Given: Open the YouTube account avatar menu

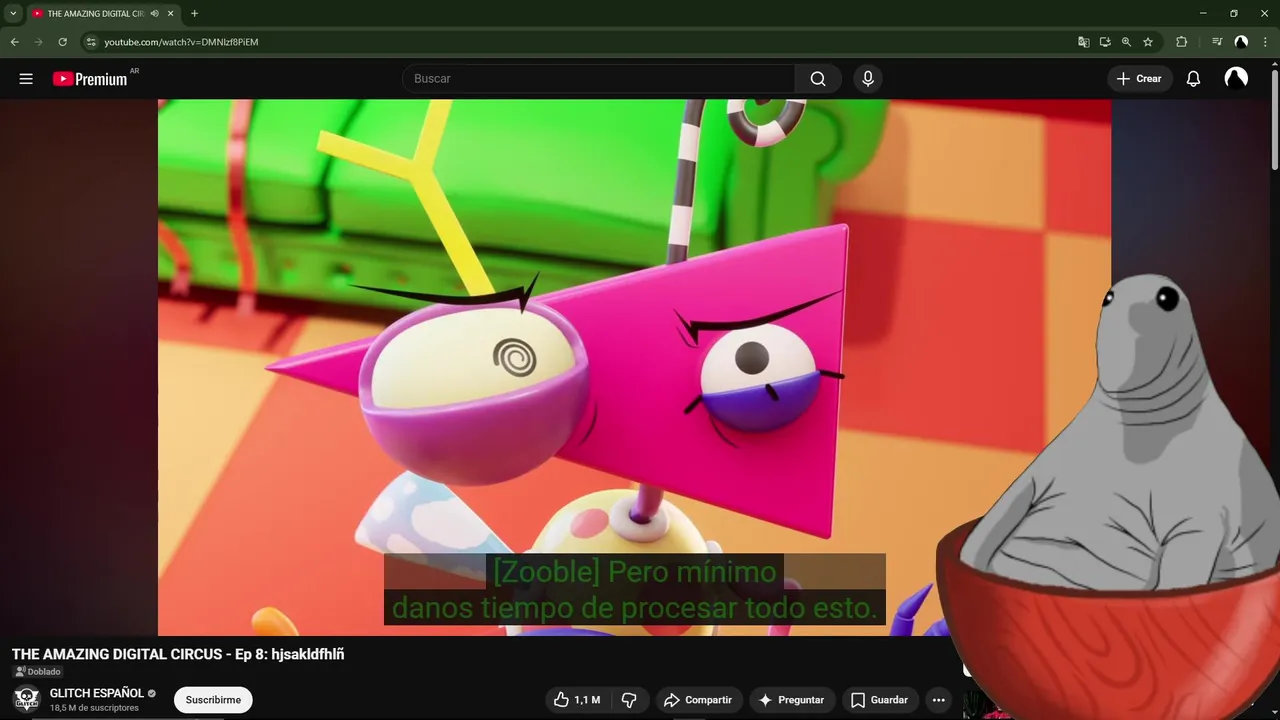Looking at the screenshot, I should point(1236,79).
